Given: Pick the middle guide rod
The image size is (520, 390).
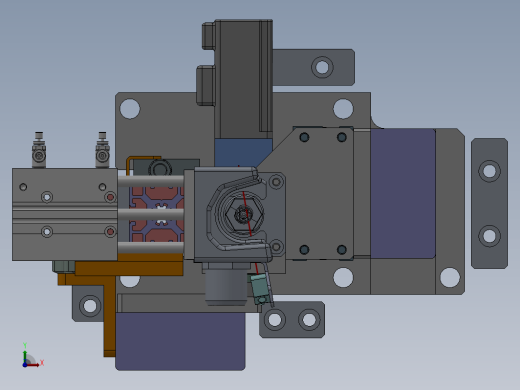Looking at the screenshot, I should coord(151,214).
